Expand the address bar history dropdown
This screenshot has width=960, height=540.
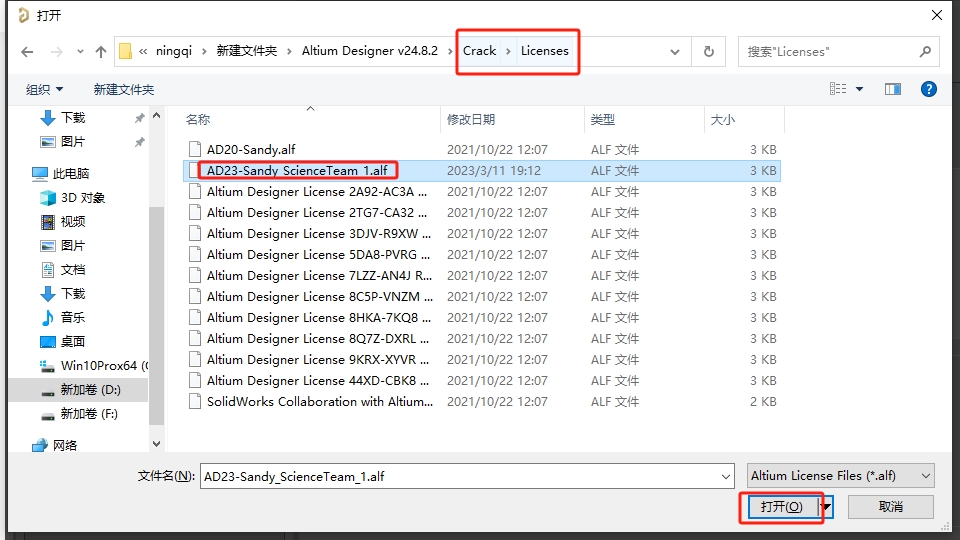coord(675,52)
